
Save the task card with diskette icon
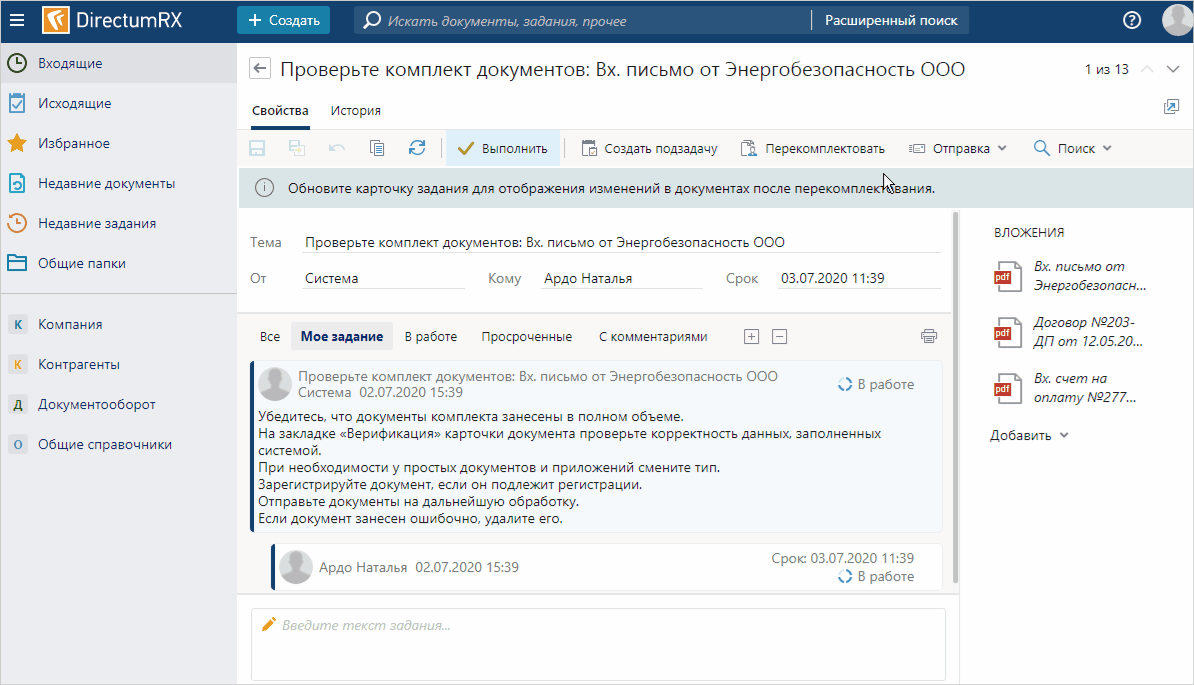pyautogui.click(x=257, y=148)
